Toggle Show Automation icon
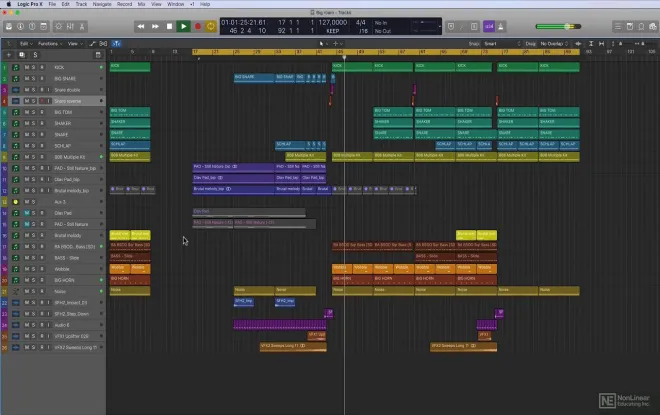660x415 pixels. coord(93,44)
